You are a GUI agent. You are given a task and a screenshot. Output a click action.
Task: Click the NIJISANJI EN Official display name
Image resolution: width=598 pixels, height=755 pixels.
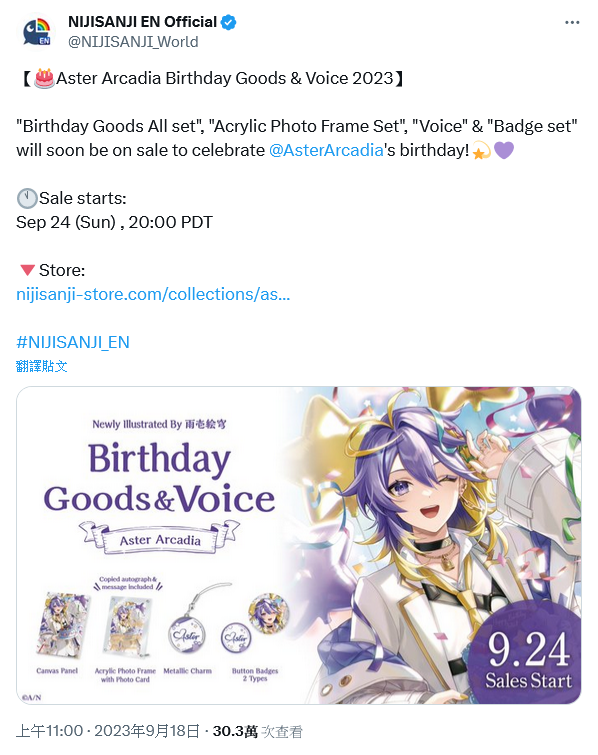click(x=143, y=22)
